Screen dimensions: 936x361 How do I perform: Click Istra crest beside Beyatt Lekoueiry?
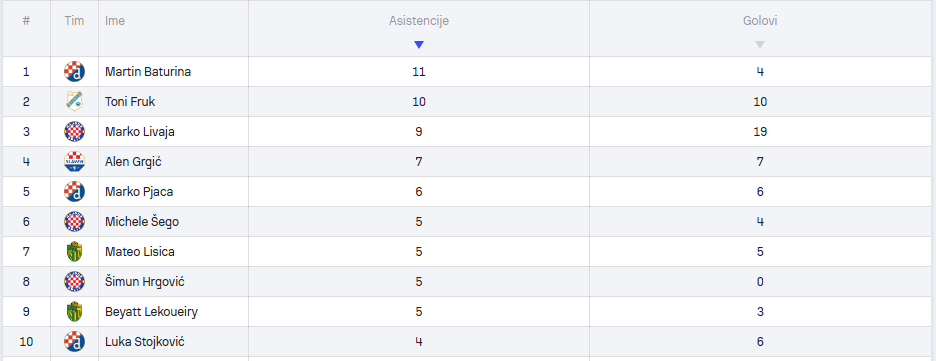[75, 311]
